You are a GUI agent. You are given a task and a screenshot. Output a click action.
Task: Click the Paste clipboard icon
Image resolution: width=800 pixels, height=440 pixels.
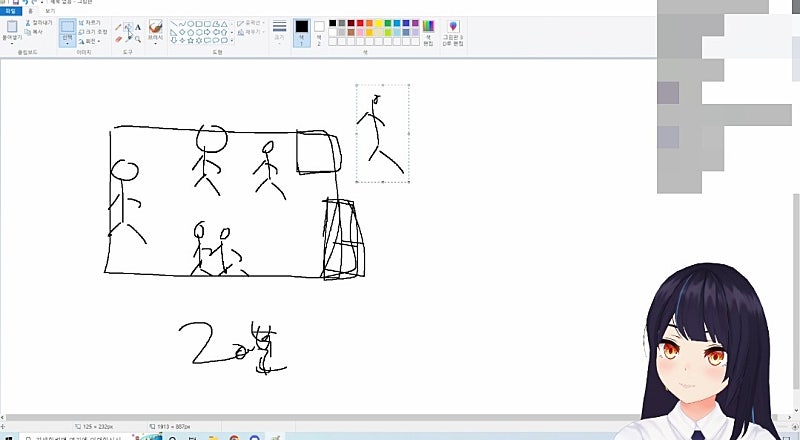pos(12,27)
